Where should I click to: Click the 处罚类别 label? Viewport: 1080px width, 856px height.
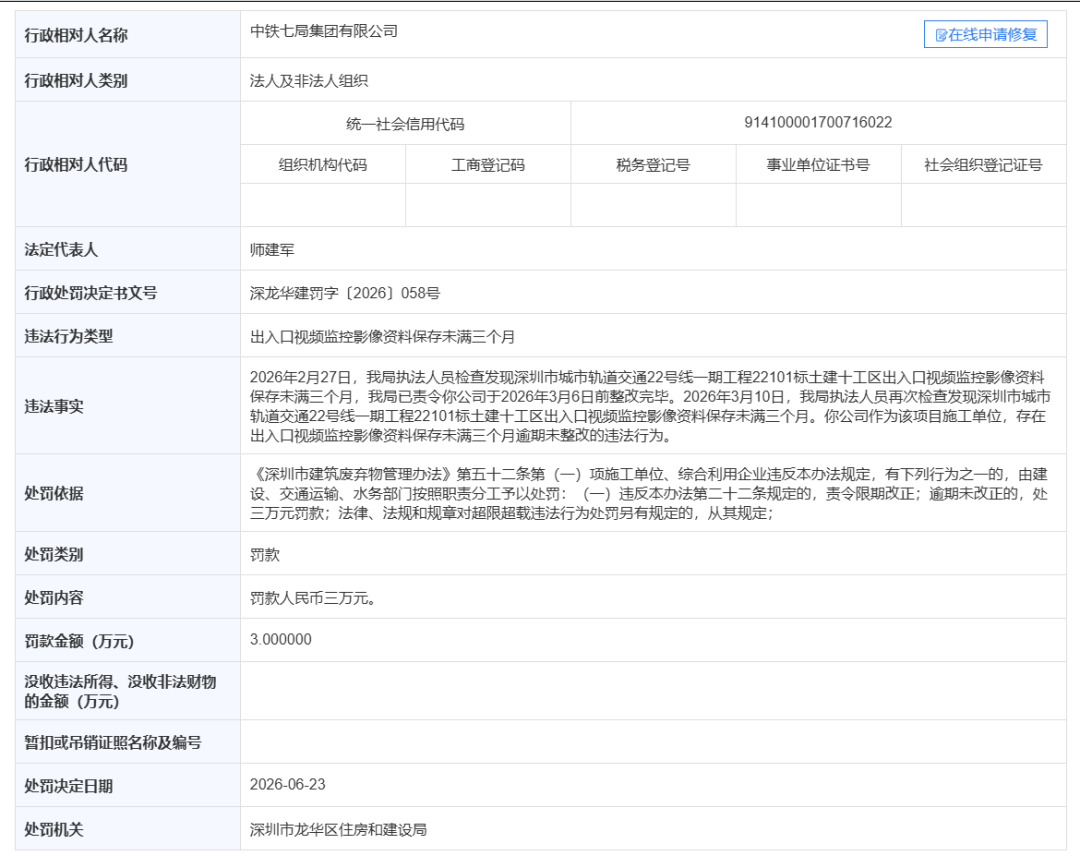(x=54, y=554)
